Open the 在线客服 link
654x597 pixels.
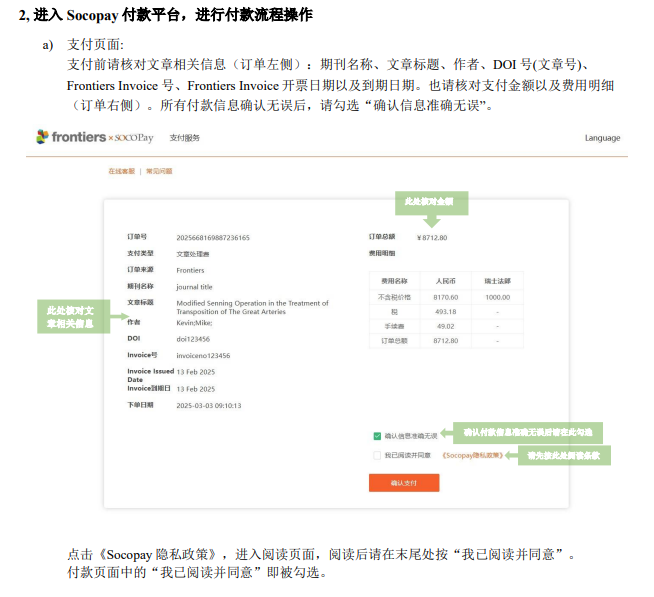click(x=121, y=171)
